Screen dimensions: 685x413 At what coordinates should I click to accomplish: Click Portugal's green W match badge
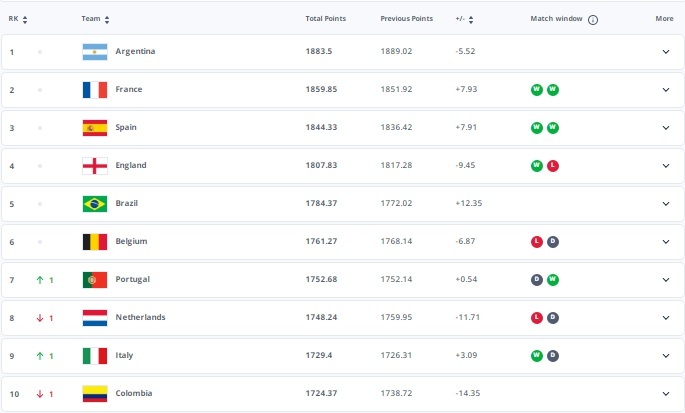pyautogui.click(x=553, y=280)
